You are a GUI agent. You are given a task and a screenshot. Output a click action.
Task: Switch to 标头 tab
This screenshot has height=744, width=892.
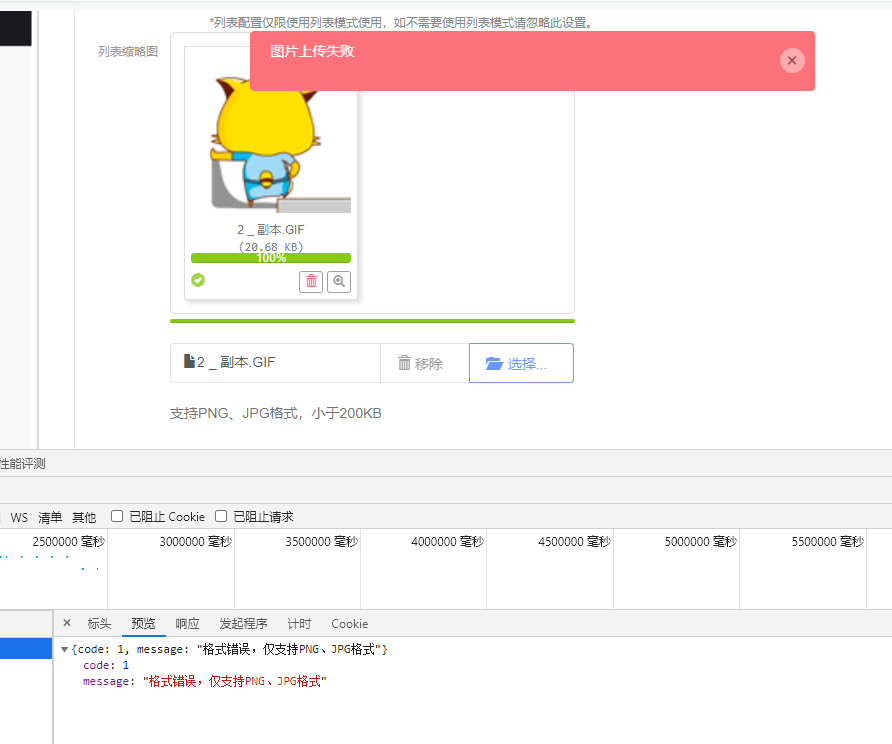click(x=99, y=624)
